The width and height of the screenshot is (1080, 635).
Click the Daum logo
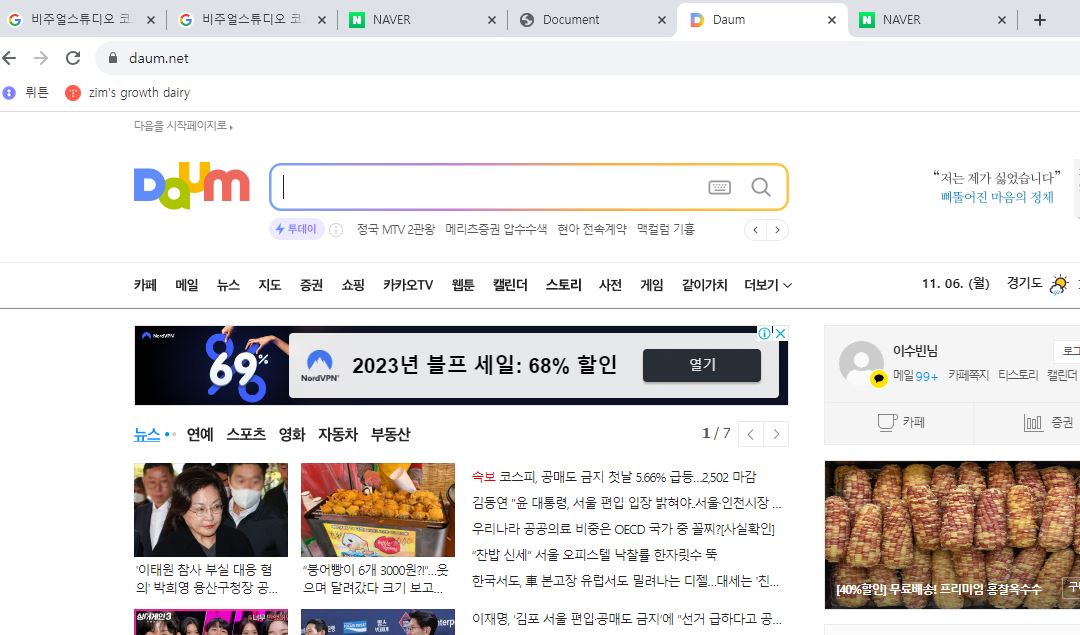click(x=191, y=185)
